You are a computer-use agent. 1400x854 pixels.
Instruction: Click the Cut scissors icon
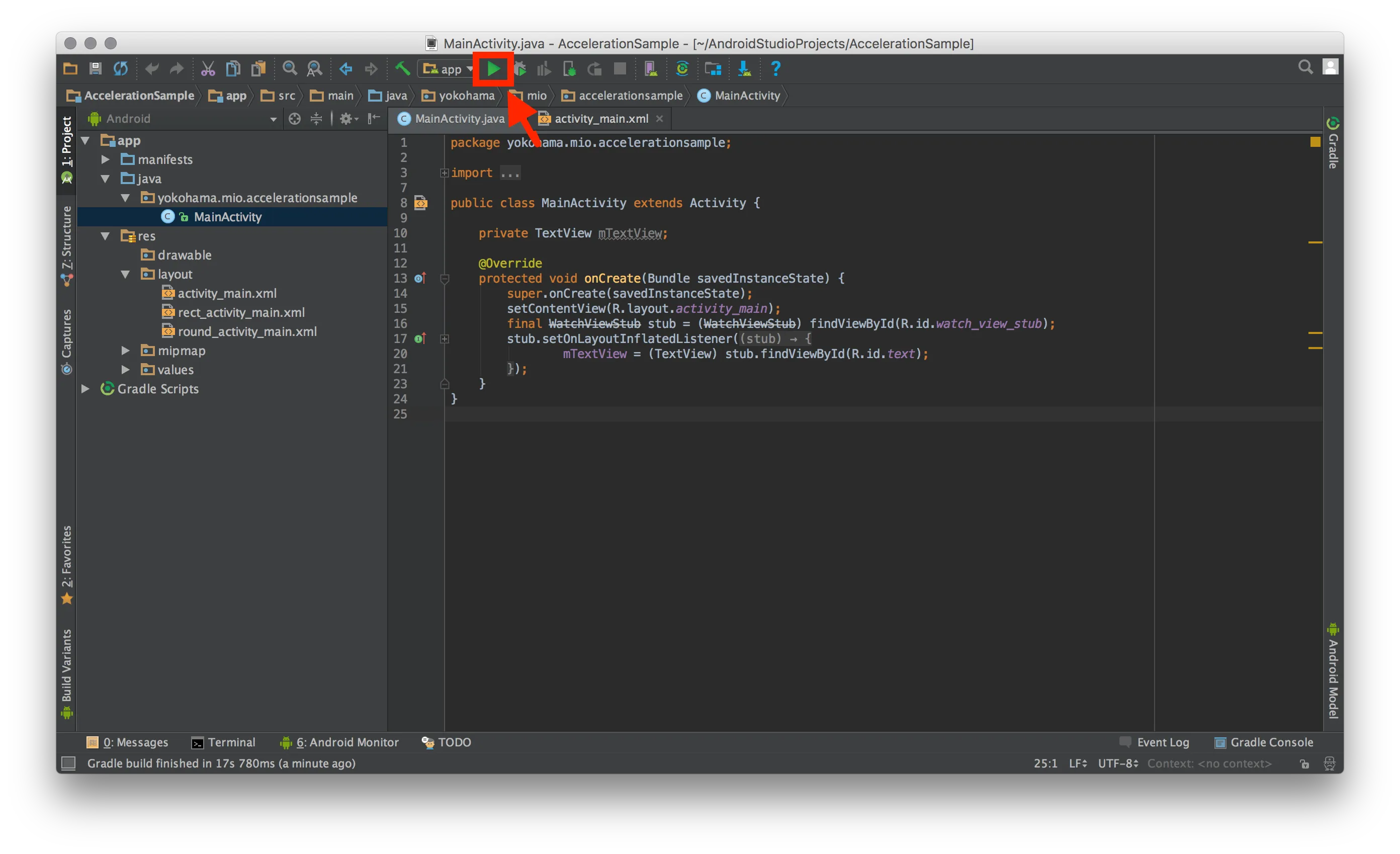pyautogui.click(x=207, y=69)
